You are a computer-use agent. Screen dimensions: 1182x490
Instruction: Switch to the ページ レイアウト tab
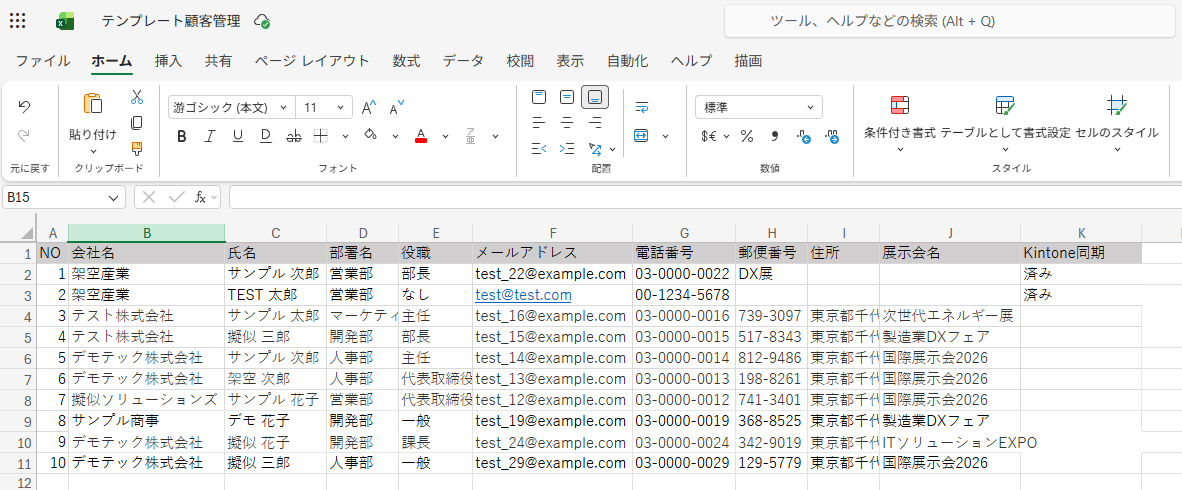point(312,61)
